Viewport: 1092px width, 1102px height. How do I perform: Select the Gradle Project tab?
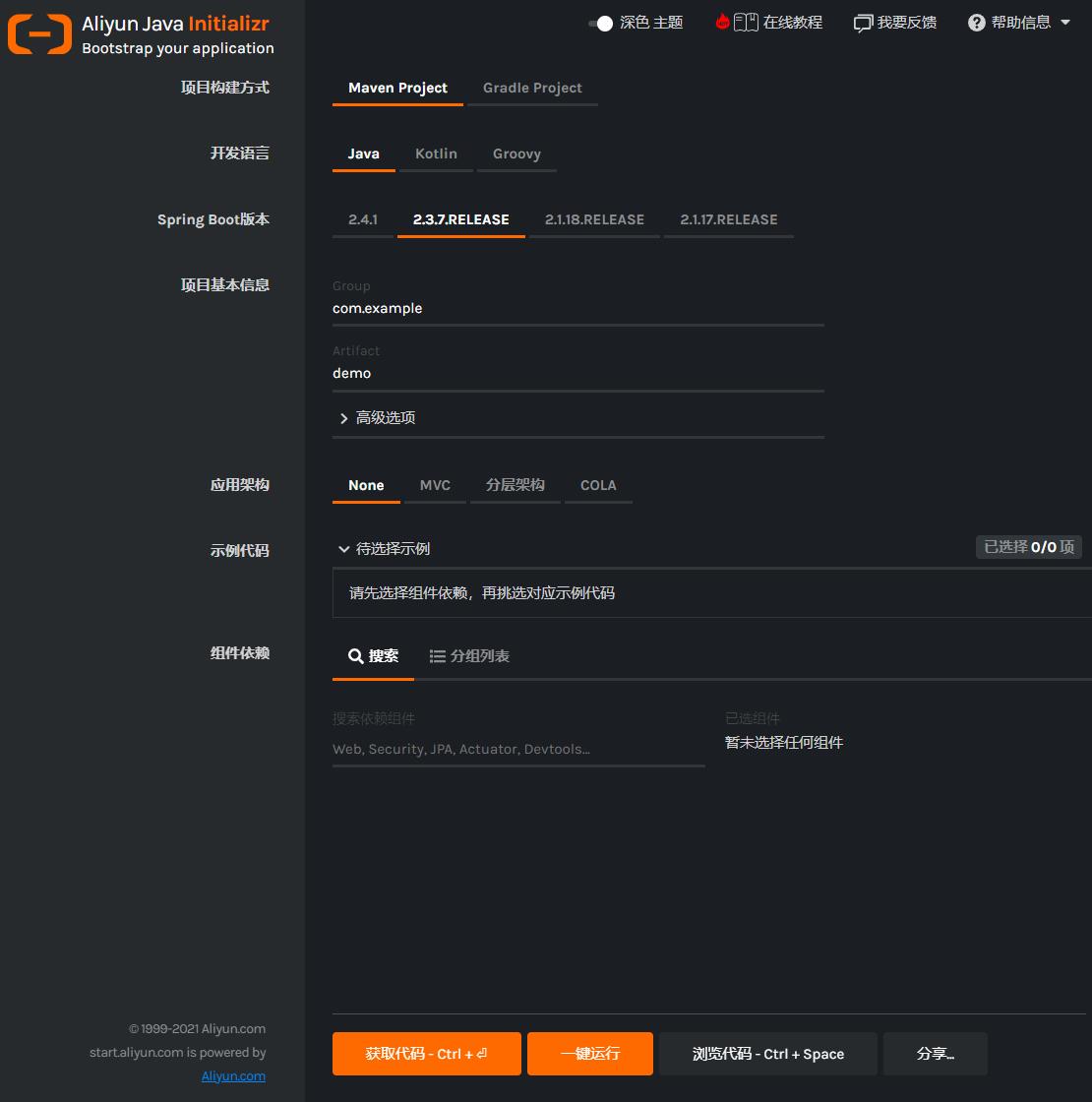click(532, 88)
